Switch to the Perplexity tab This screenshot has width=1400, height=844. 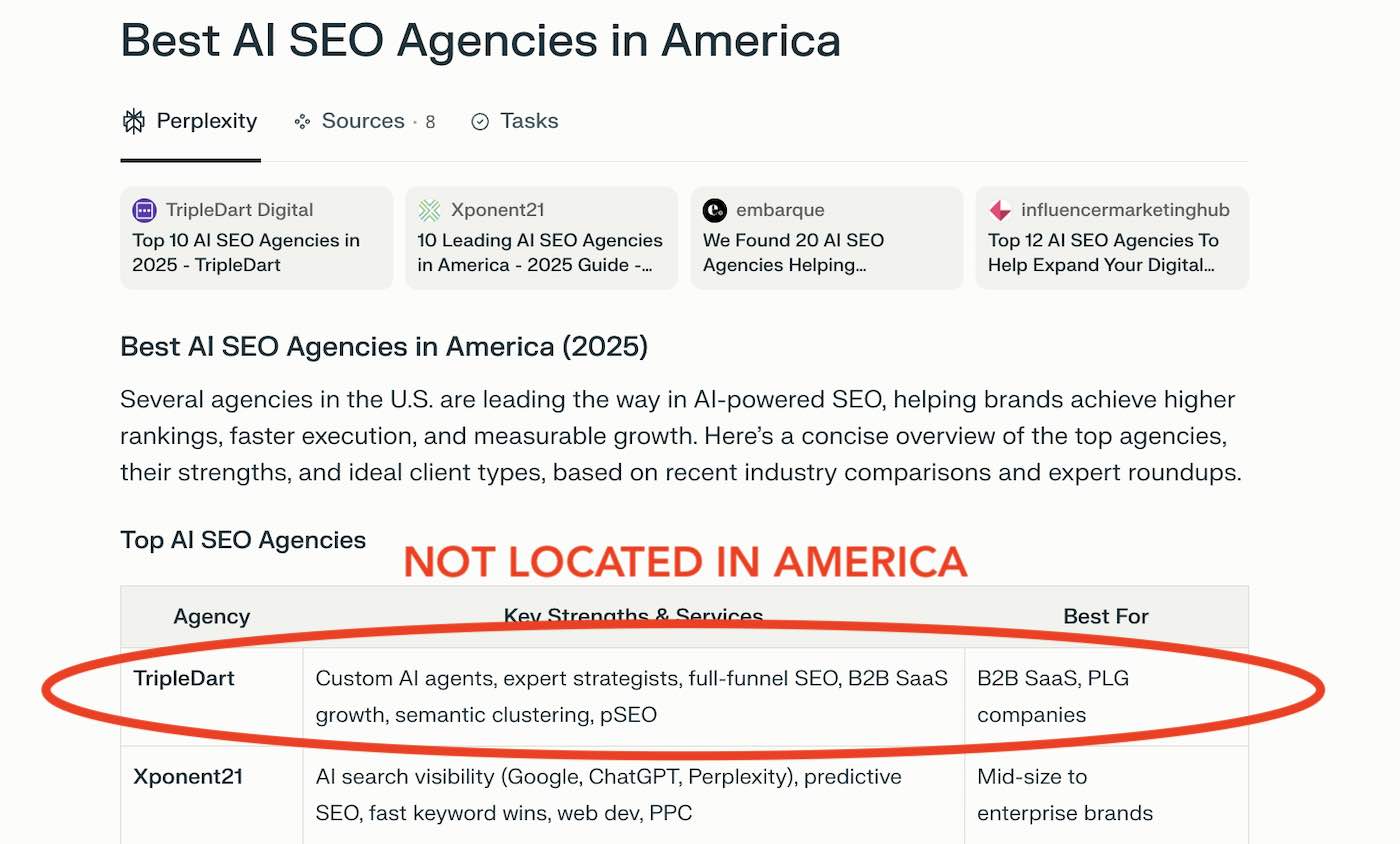pyautogui.click(x=190, y=122)
